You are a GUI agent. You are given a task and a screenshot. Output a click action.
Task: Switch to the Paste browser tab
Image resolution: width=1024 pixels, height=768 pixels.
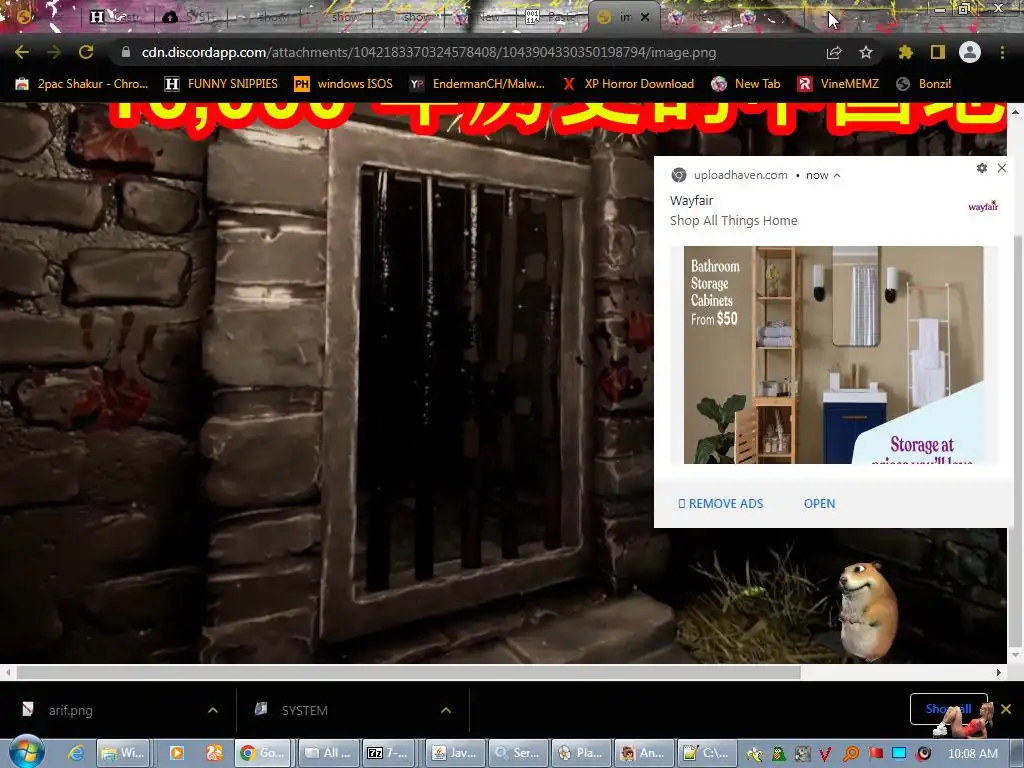click(x=552, y=17)
